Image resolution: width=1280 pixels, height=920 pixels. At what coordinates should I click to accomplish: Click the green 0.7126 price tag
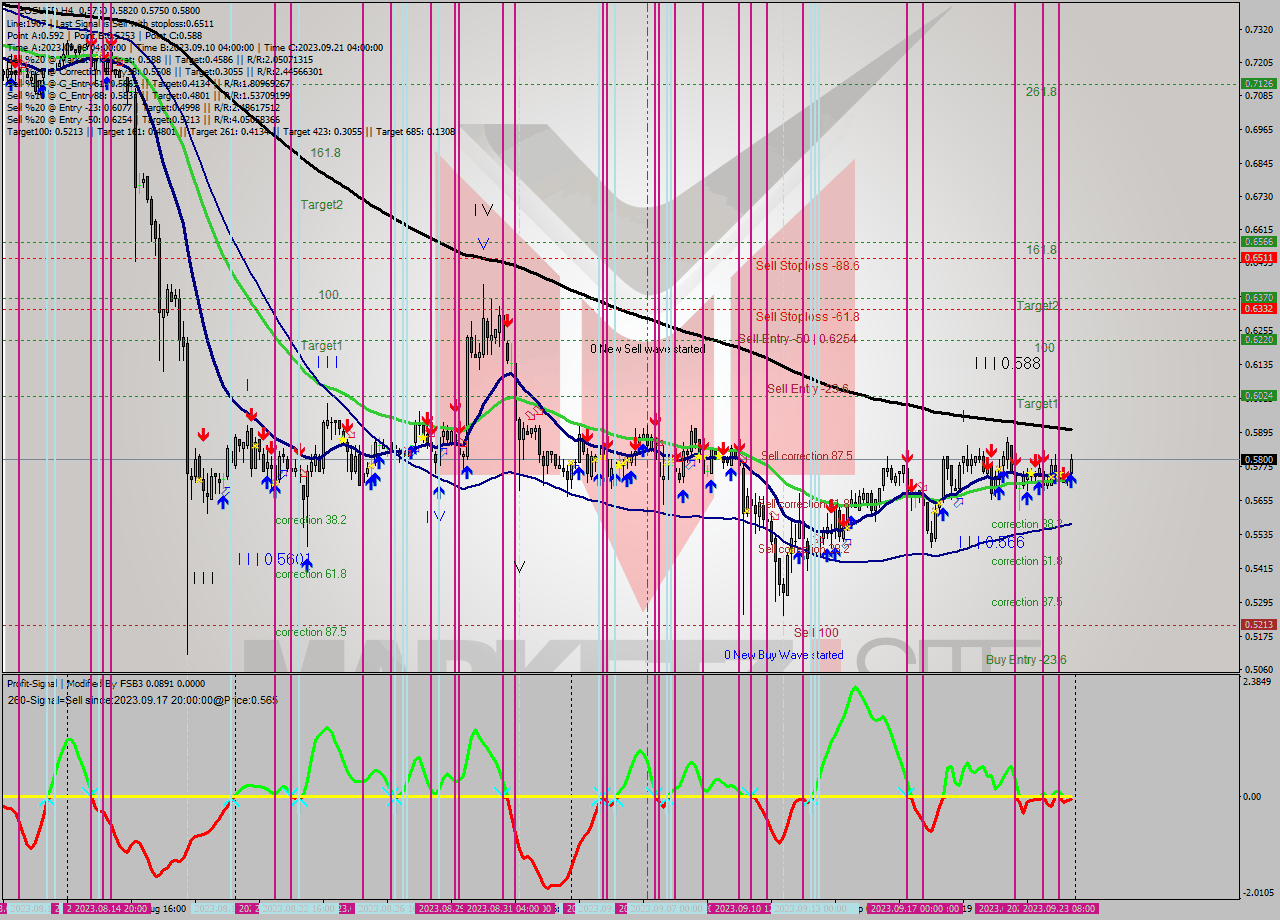click(1258, 84)
